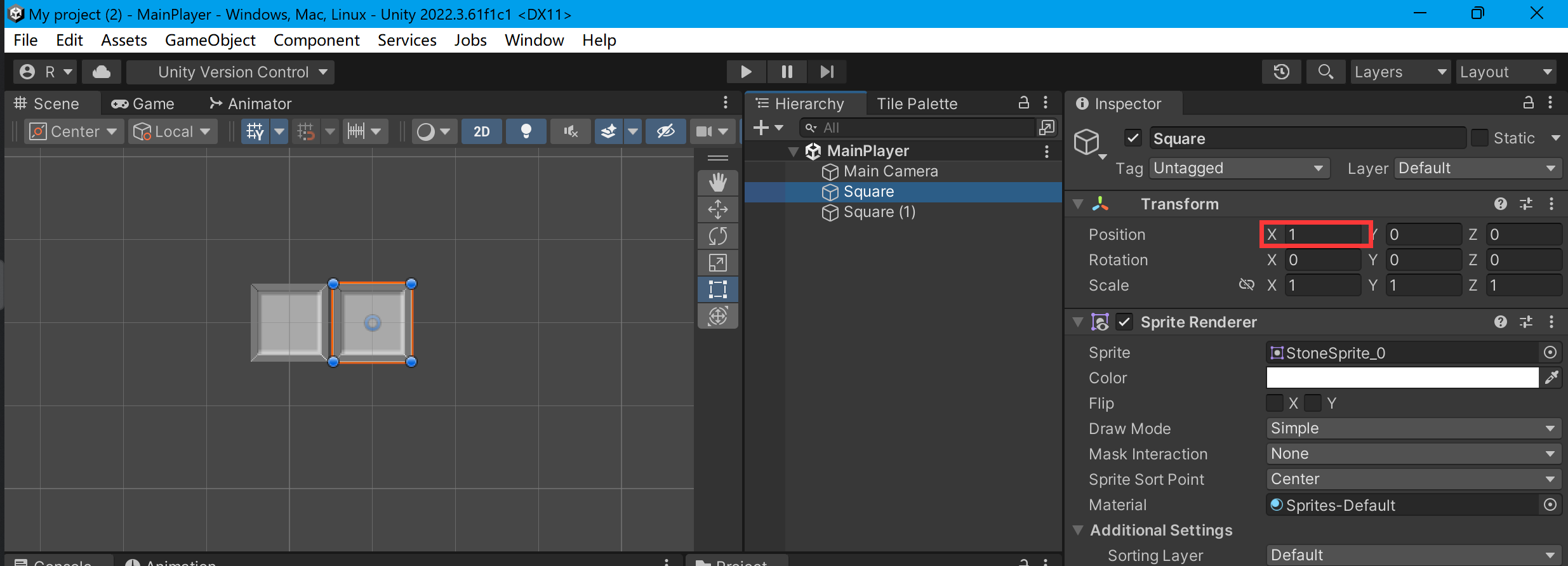Switch to the Animator tab
The height and width of the screenshot is (566, 1568).
tap(251, 103)
